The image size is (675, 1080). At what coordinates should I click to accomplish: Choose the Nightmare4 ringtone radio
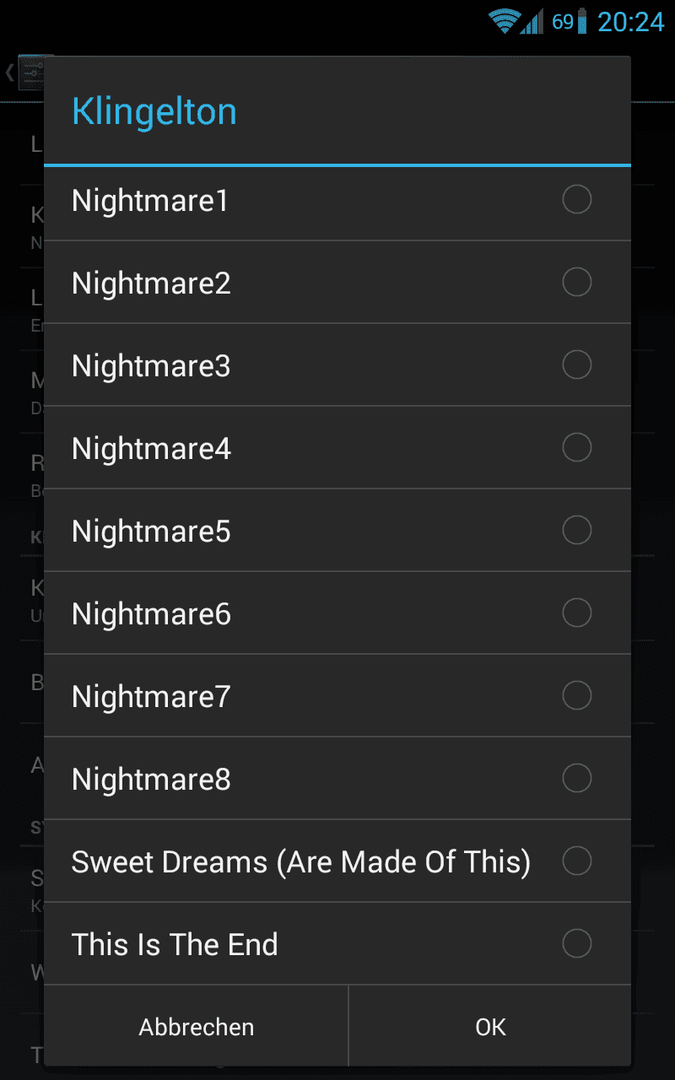(577, 448)
